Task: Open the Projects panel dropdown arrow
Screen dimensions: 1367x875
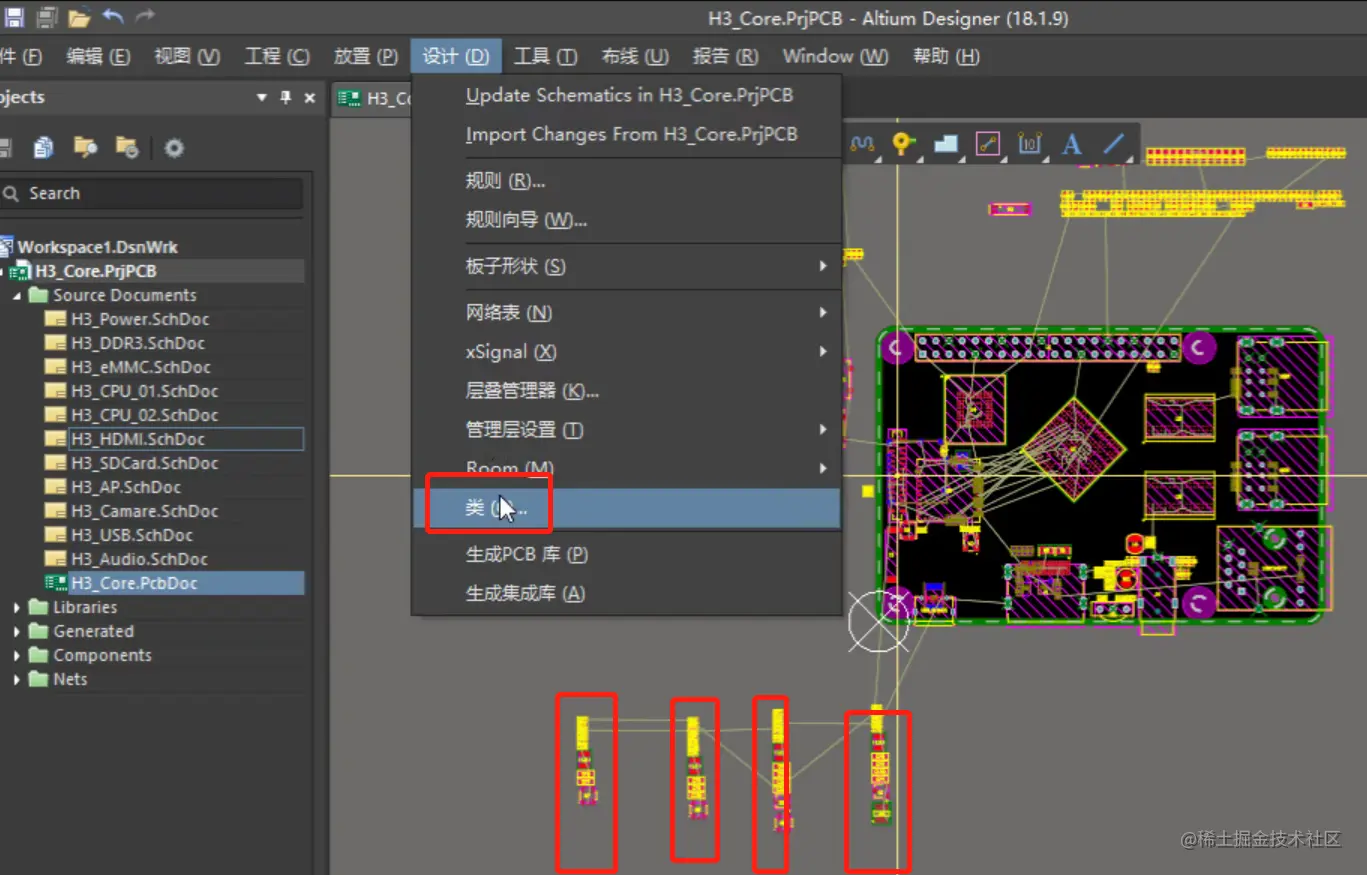Action: pos(262,97)
